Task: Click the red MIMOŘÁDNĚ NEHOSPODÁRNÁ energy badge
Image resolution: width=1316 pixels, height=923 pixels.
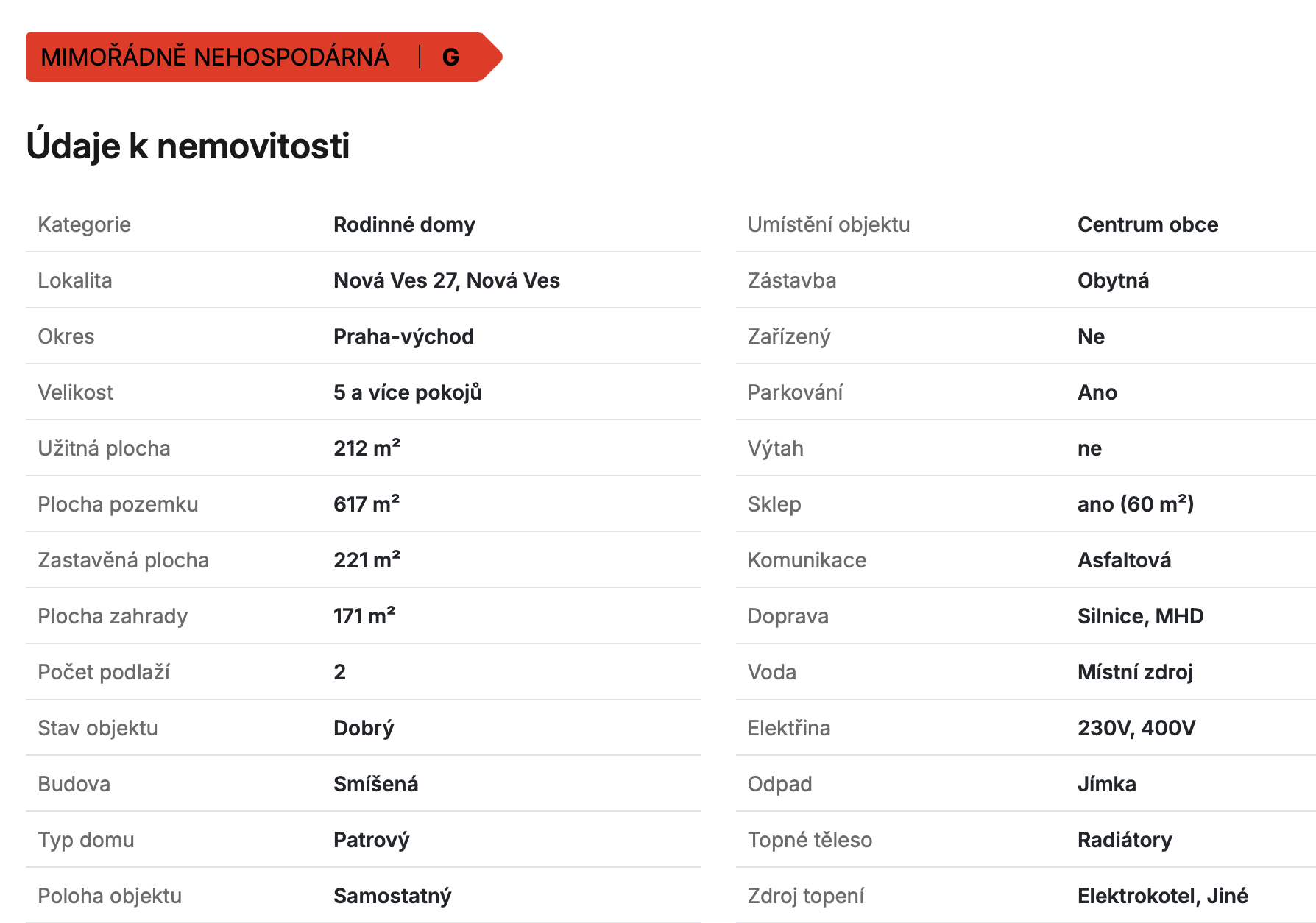Action: point(263,57)
